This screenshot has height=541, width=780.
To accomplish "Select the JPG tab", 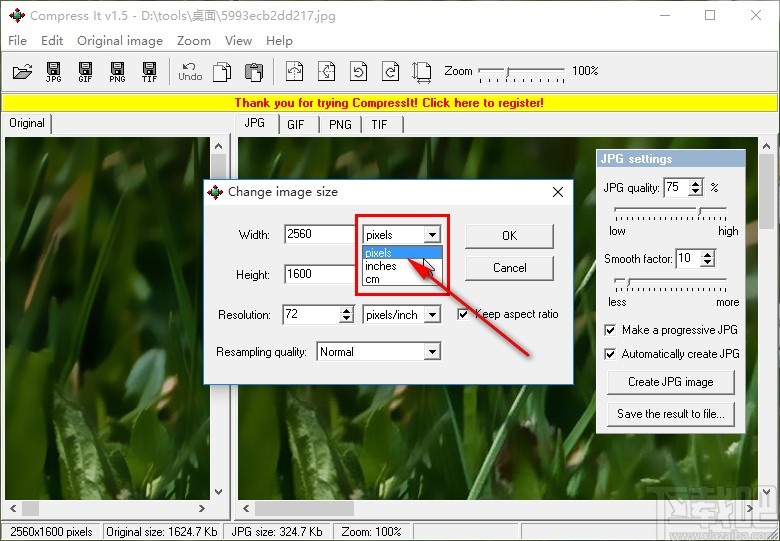I will pyautogui.click(x=255, y=123).
